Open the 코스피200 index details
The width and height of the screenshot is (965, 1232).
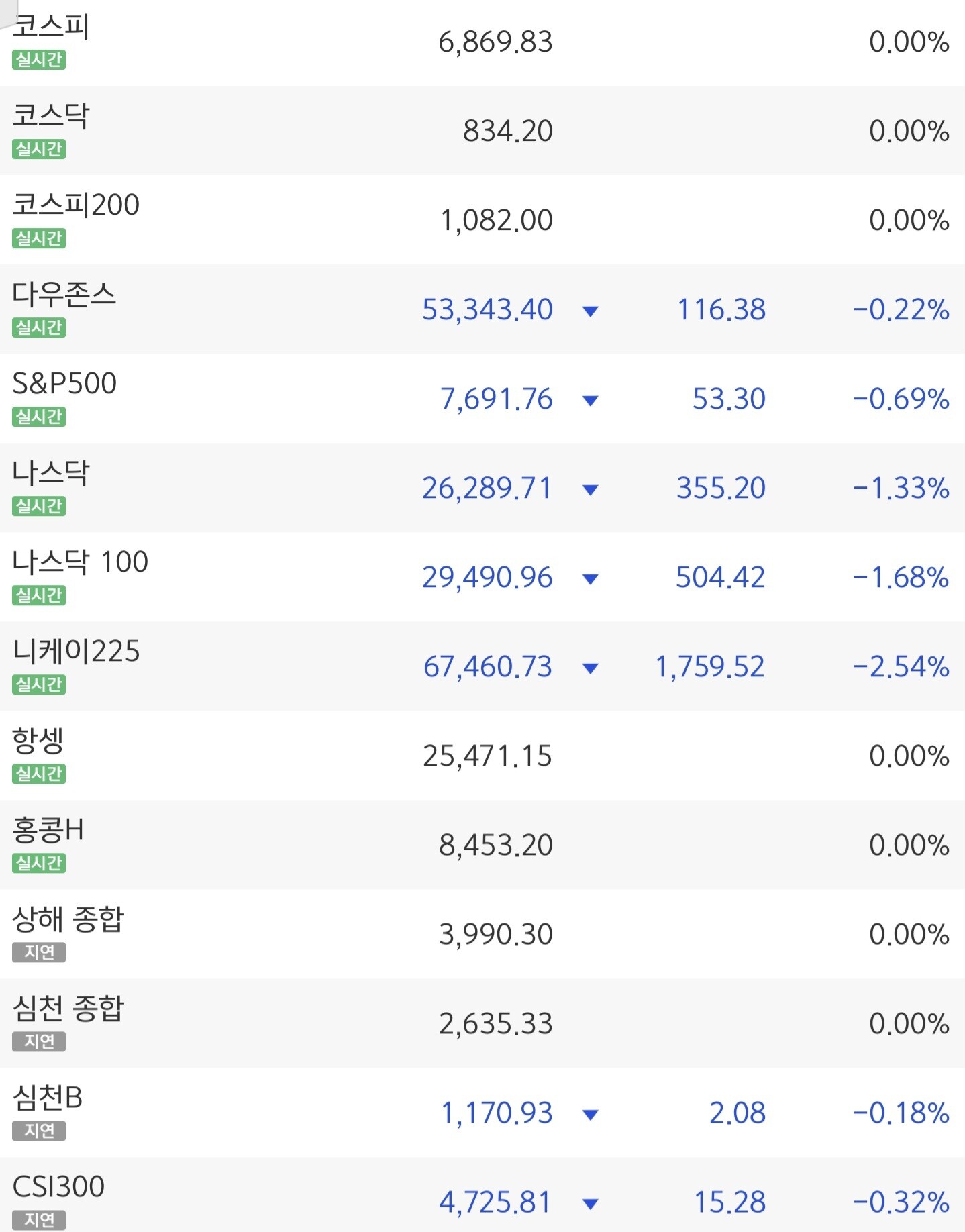[482, 220]
